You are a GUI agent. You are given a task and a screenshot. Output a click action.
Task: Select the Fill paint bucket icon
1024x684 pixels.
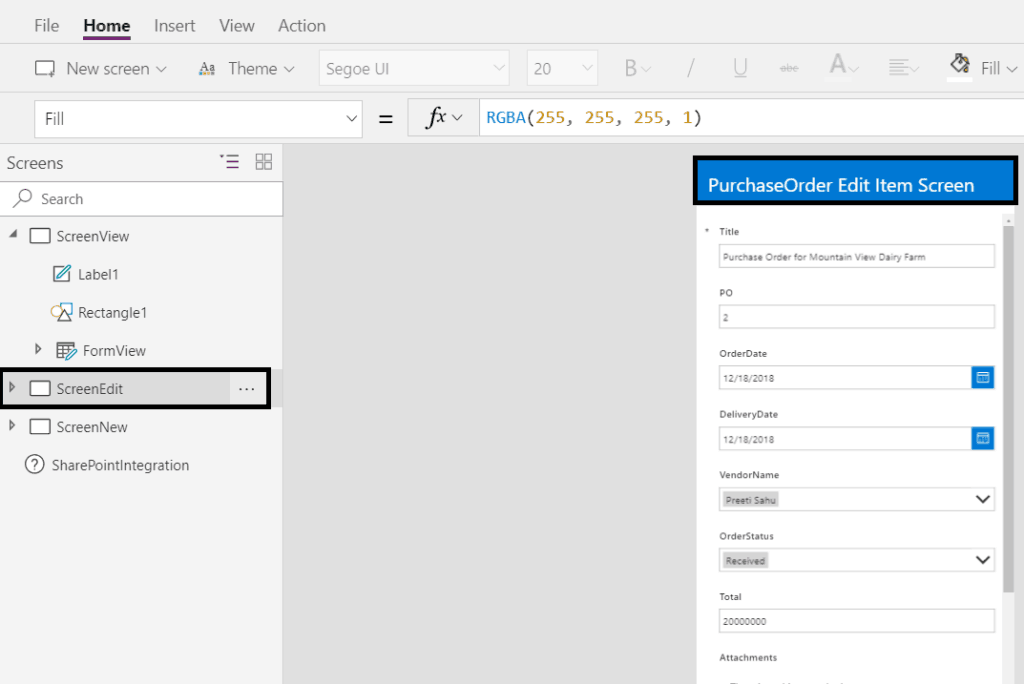coord(959,64)
